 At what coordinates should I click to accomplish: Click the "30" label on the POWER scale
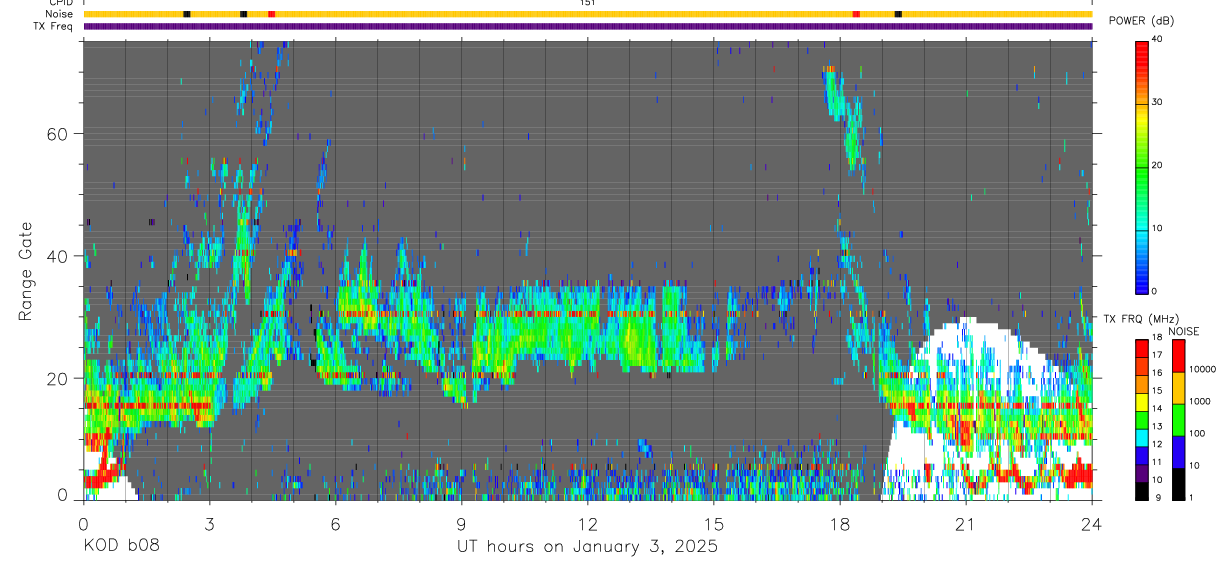click(1159, 102)
